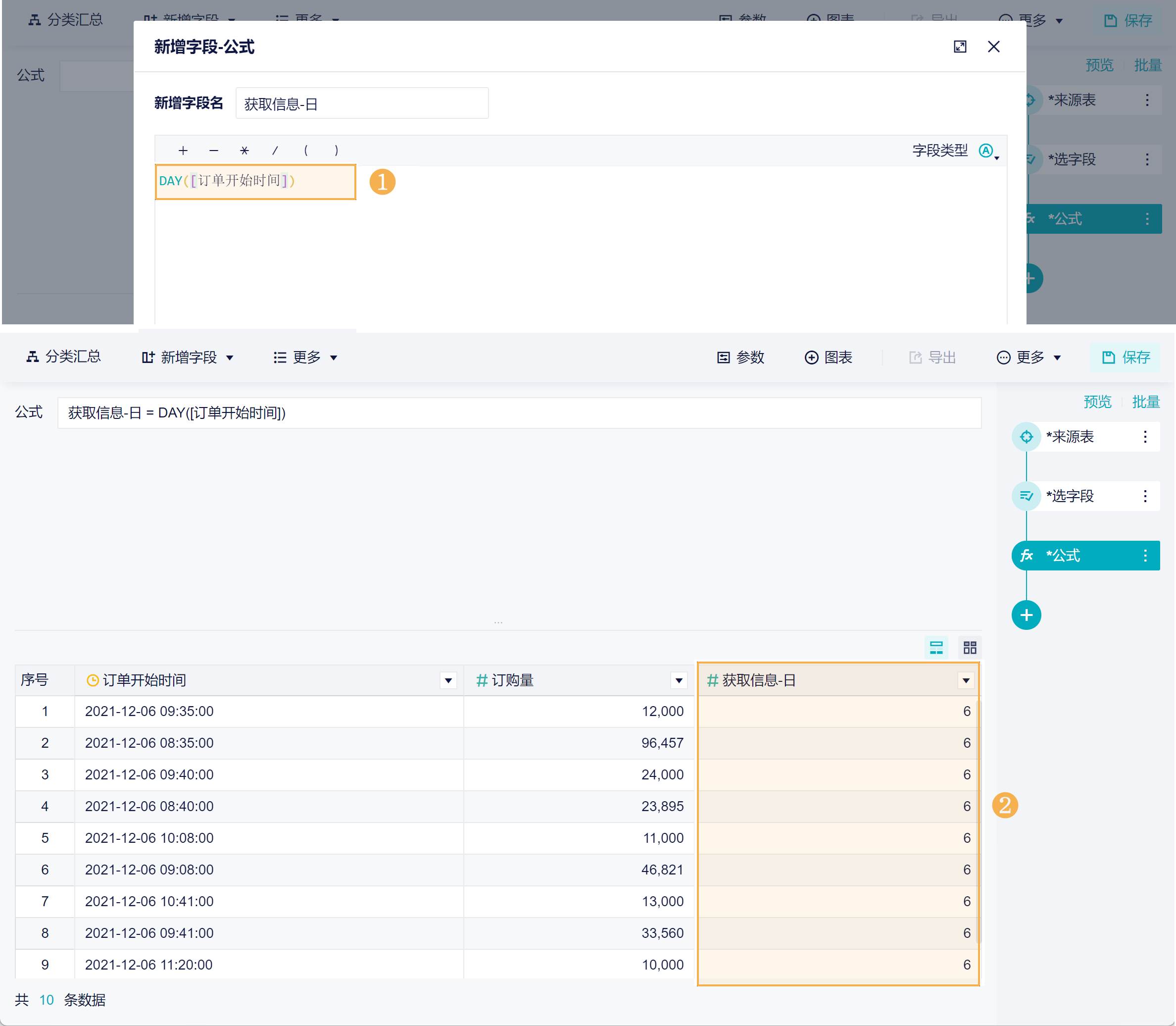Click the 参数 parameters toolbar button
The width and height of the screenshot is (1176, 1026).
click(740, 358)
